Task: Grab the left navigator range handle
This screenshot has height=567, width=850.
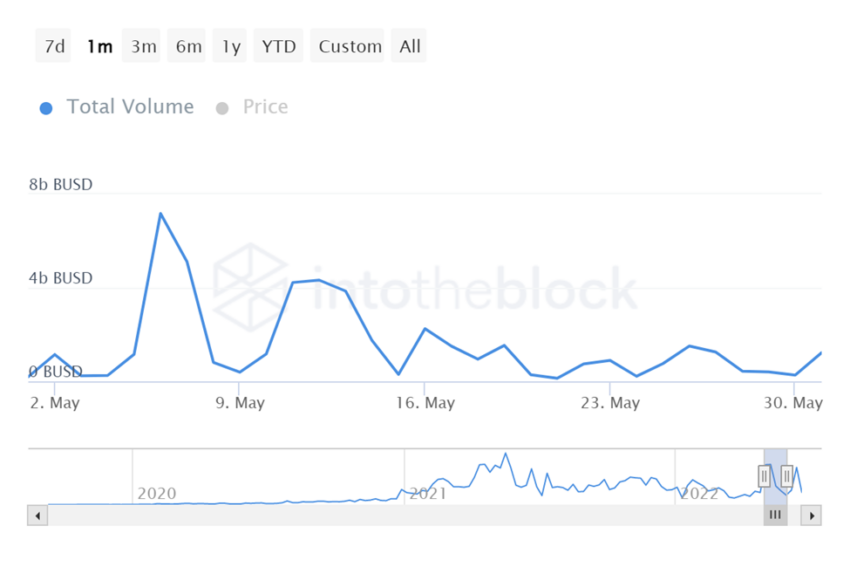Action: 765,476
